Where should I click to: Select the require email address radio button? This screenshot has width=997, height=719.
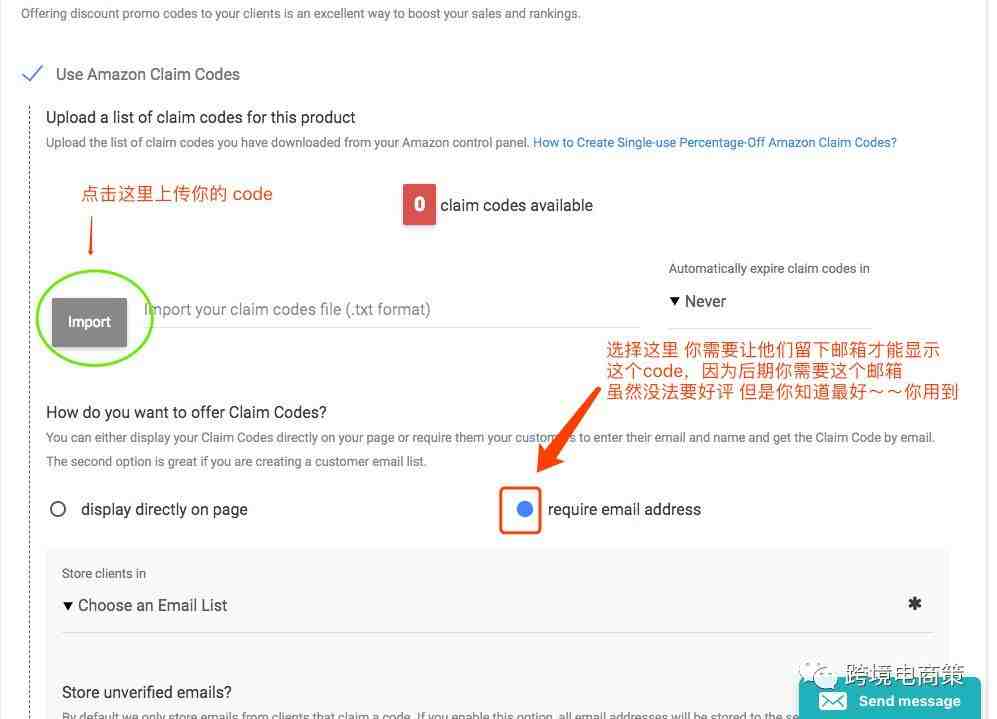point(524,509)
